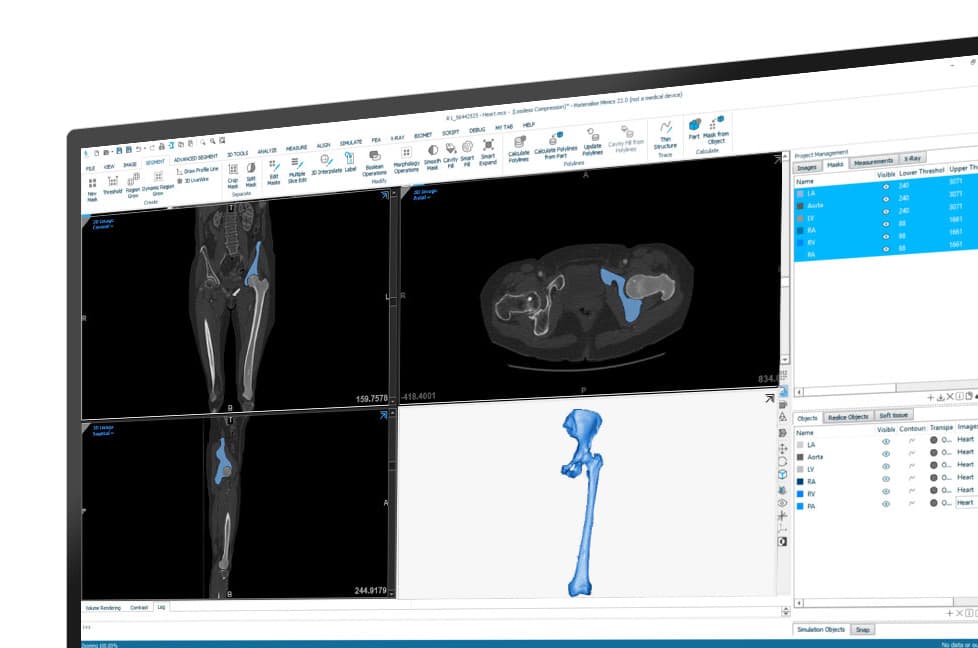Open the Volume Rendering tab at the bottom
The width and height of the screenshot is (978, 648).
tap(104, 607)
